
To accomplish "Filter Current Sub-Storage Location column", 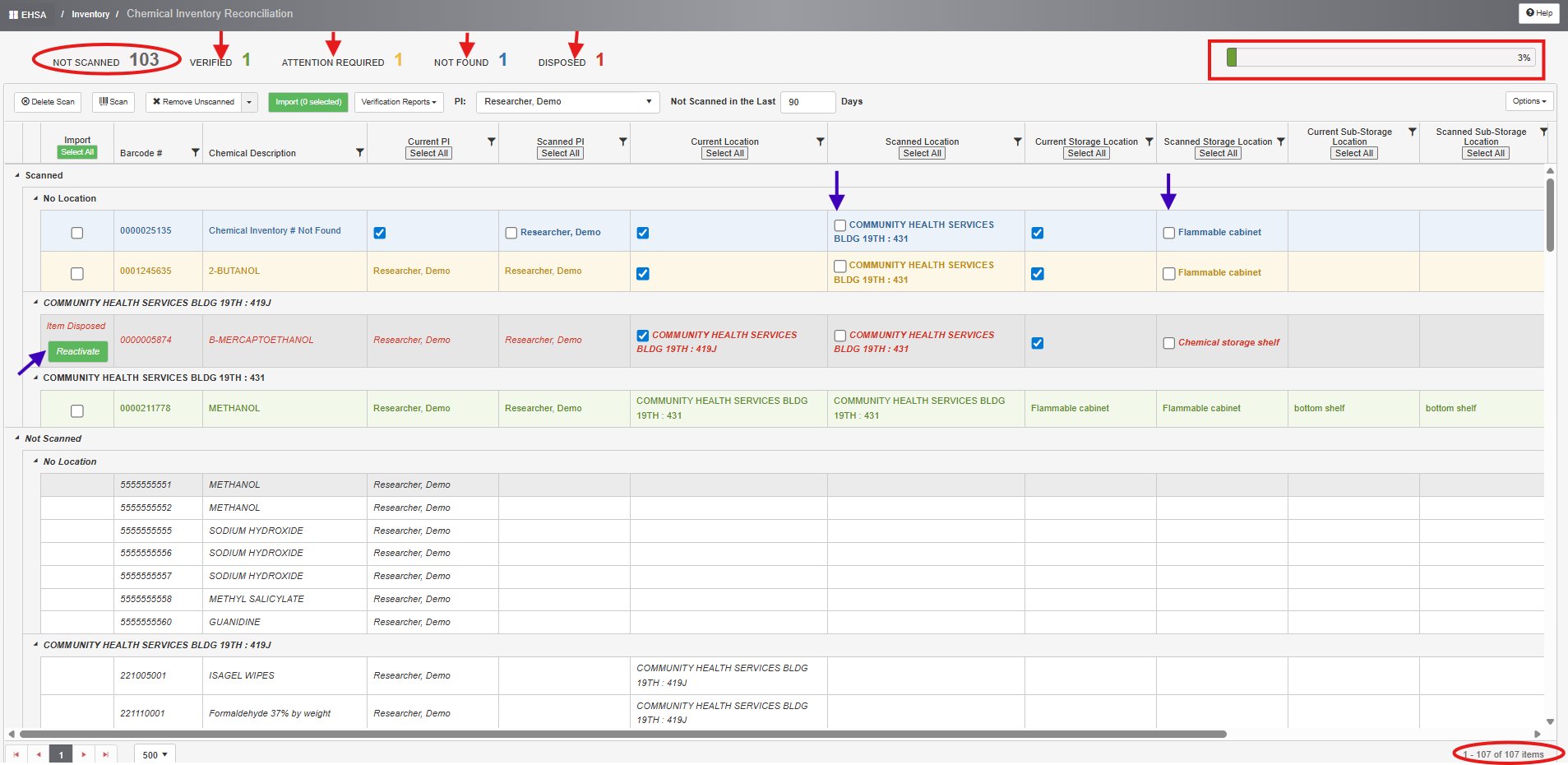I will tap(1412, 132).
